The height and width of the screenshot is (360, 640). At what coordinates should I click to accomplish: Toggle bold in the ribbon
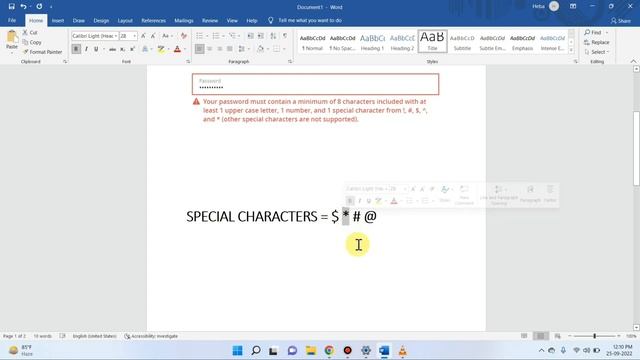[76, 49]
